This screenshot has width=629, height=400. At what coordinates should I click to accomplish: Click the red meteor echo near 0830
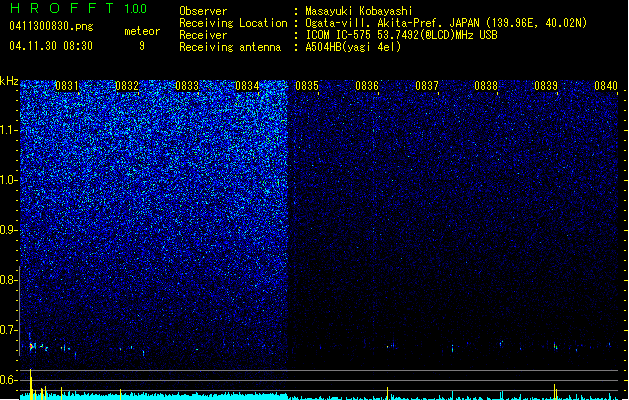tap(32, 347)
